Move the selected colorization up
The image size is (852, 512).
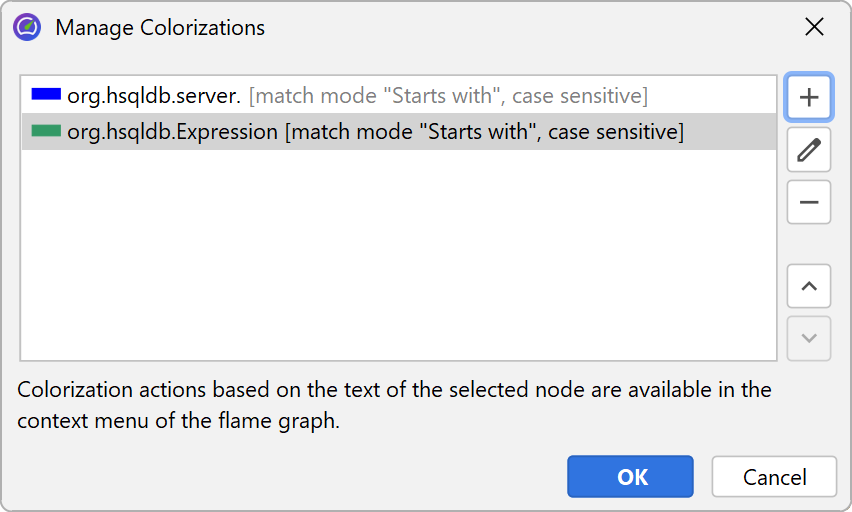(x=809, y=287)
